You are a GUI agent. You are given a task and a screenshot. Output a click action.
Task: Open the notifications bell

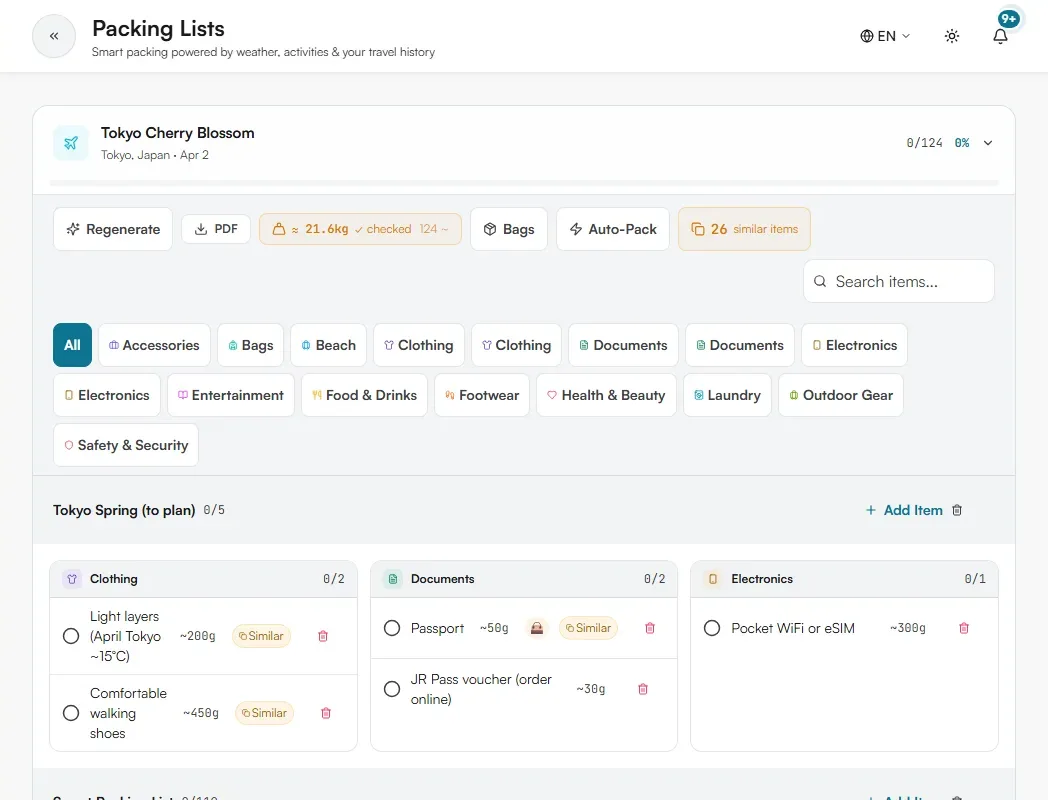1000,36
